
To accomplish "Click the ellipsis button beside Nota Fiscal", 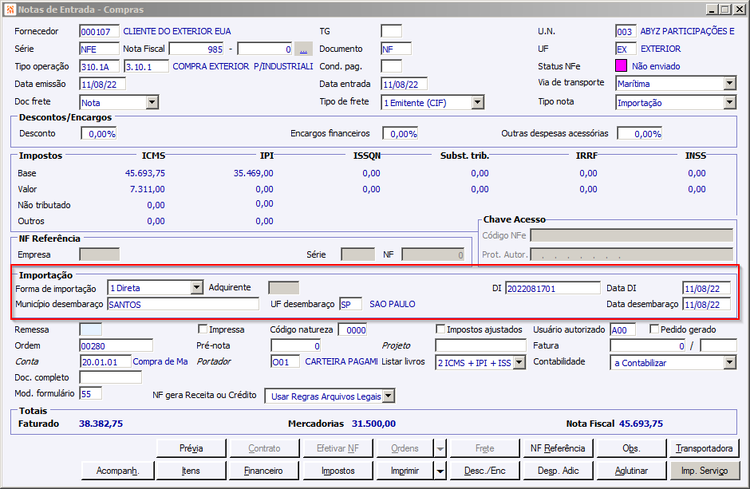I will tap(303, 48).
